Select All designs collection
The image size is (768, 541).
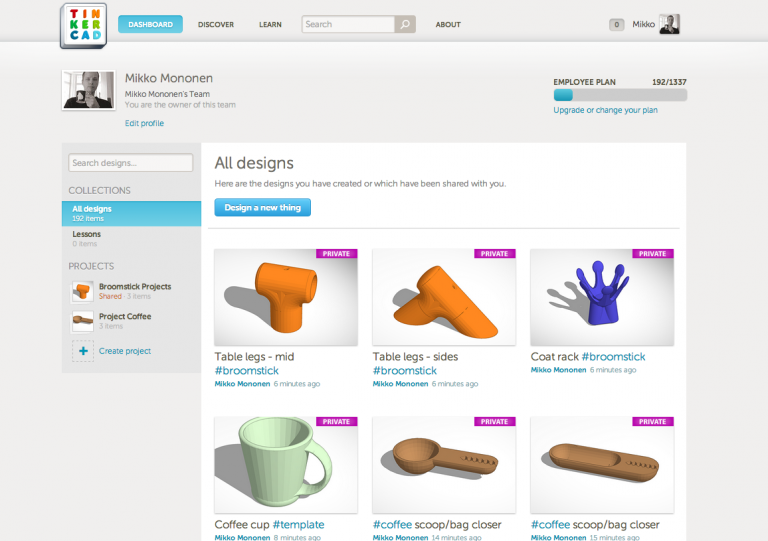[x=131, y=213]
